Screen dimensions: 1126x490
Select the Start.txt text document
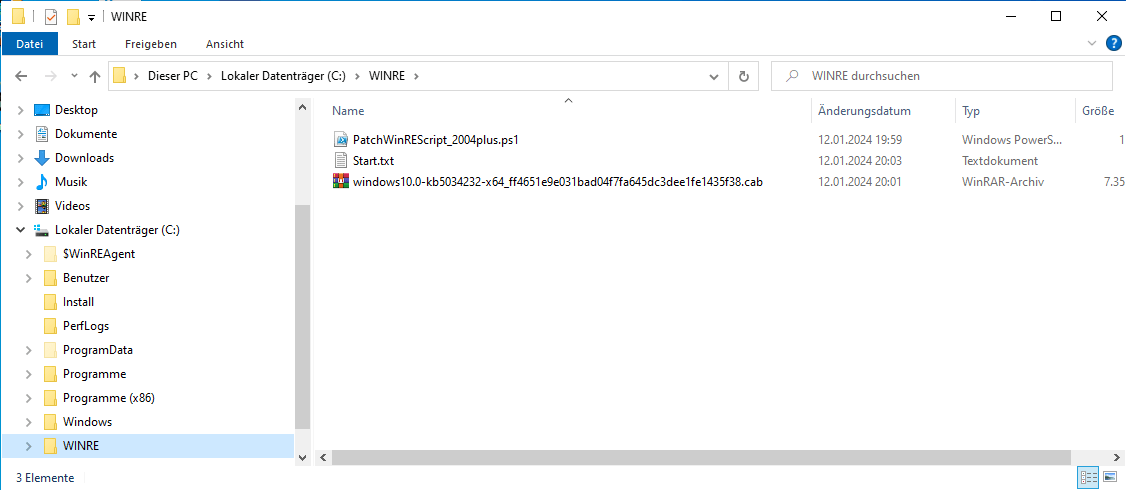pyautogui.click(x=373, y=161)
